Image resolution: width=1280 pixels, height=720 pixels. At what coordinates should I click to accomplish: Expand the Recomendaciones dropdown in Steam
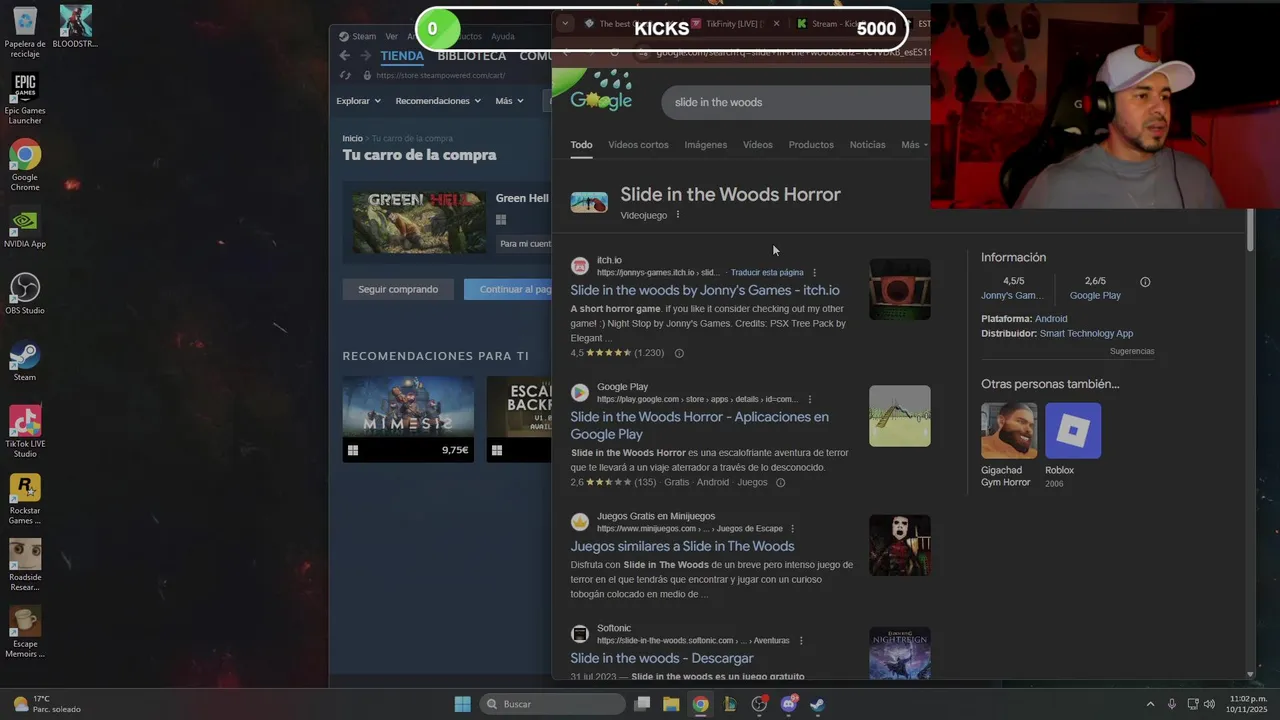438,101
